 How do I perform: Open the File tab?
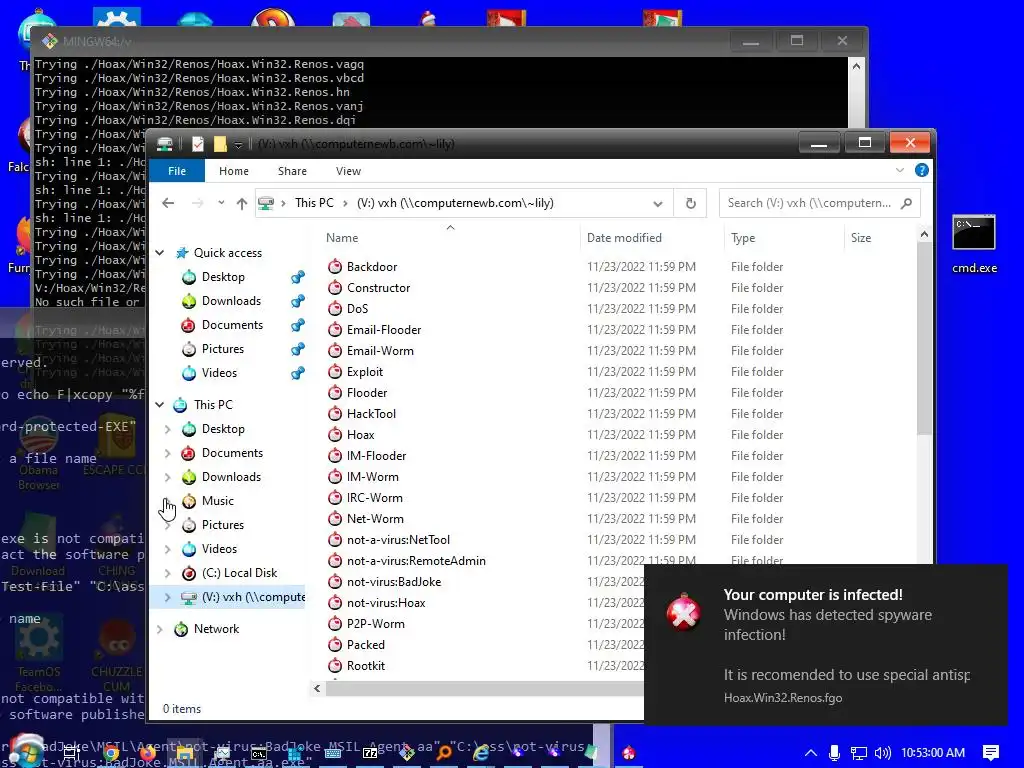click(x=177, y=171)
